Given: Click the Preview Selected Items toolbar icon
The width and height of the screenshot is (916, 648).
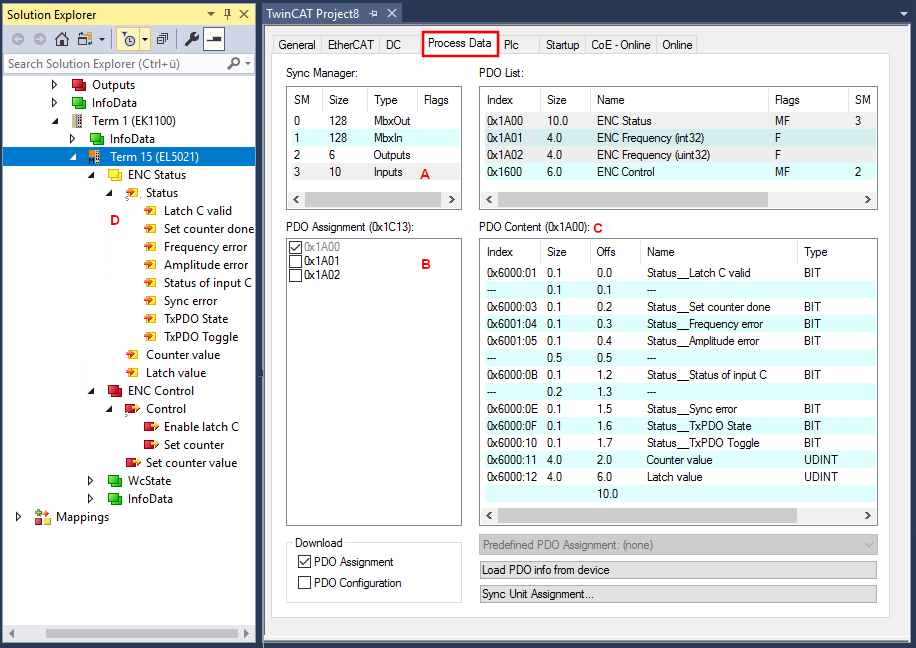Looking at the screenshot, I should tap(214, 39).
